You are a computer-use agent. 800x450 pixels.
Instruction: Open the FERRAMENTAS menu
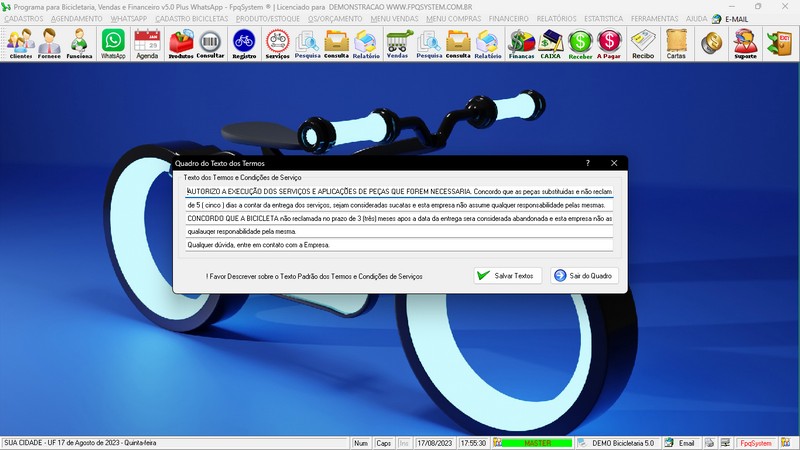655,19
